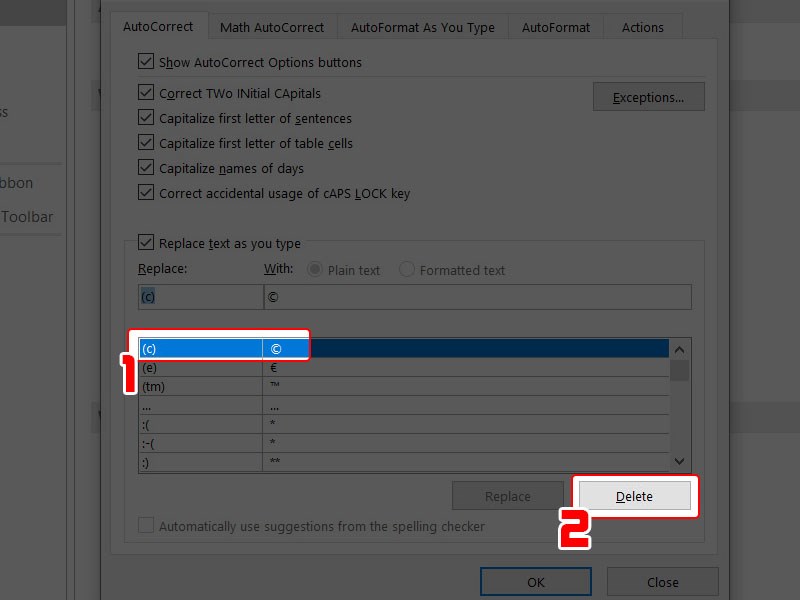Screen dimensions: 800x600
Task: Click the Replace text input field
Action: (x=200, y=297)
